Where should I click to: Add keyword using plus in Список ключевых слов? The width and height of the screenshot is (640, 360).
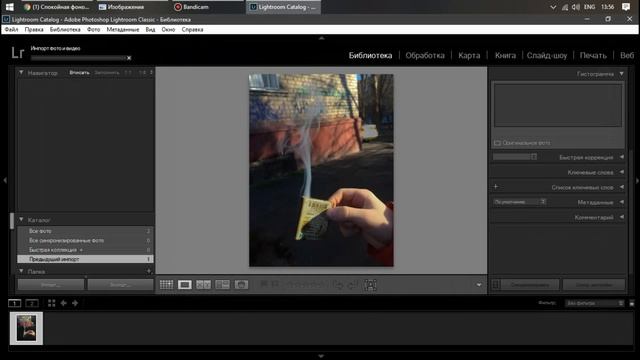(x=496, y=187)
